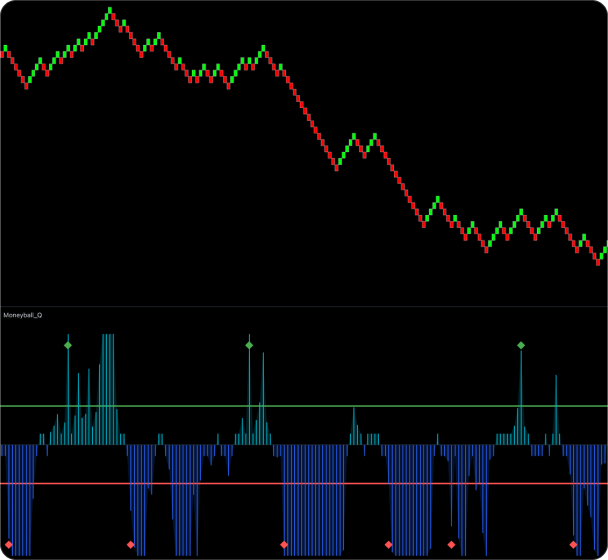Select the fourth red diamond from the left

click(x=389, y=545)
